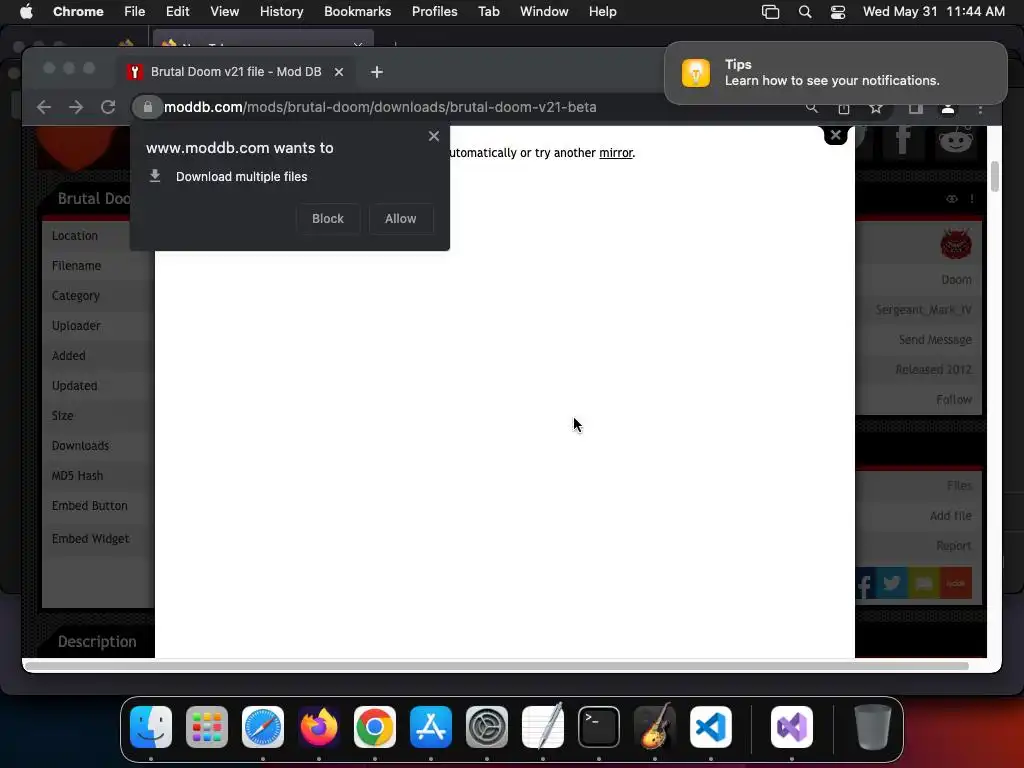The height and width of the screenshot is (768, 1024).
Task: Click the Follow link
Action: (x=953, y=400)
